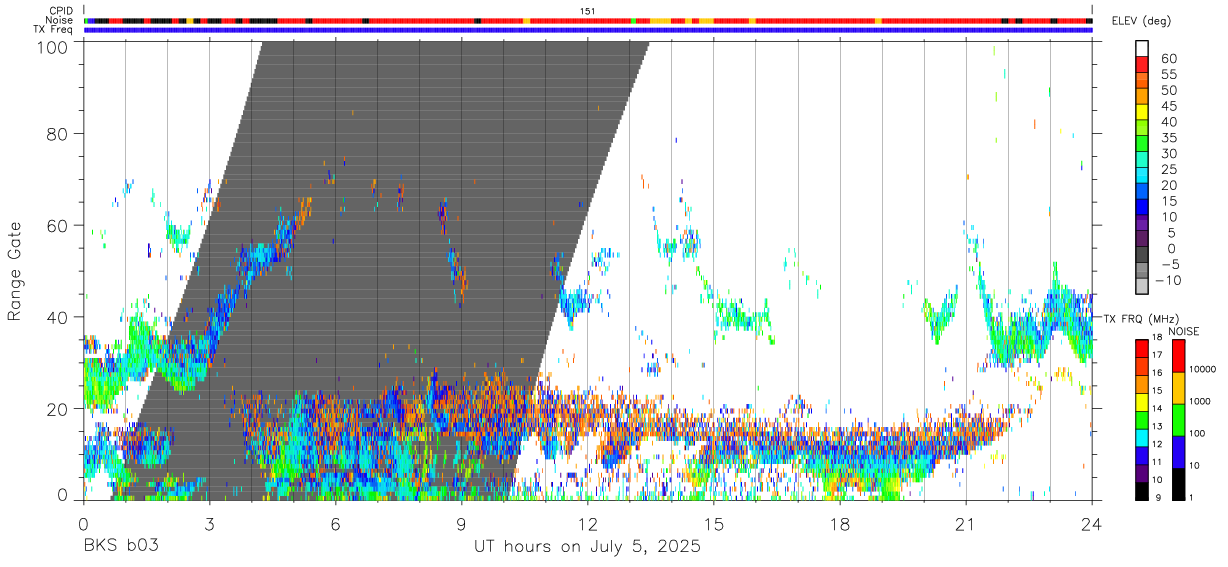Click the 'UT hours on July 5, 2025' title
Screen dimensions: 1228x567
click(588, 548)
